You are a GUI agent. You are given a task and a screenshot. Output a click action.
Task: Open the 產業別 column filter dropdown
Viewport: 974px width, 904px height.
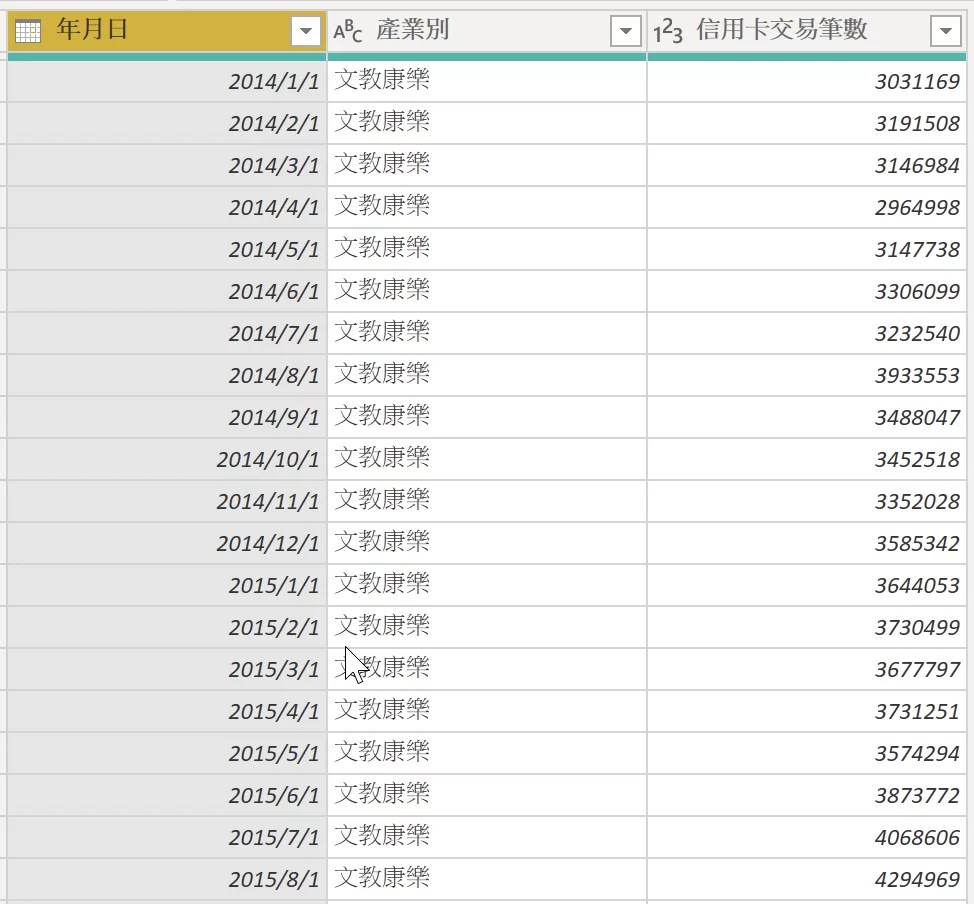click(x=626, y=30)
